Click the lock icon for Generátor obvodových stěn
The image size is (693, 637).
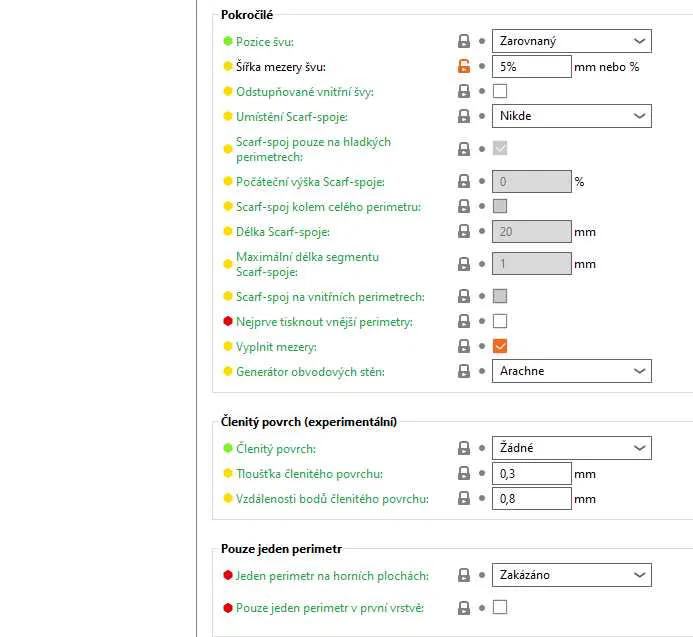pos(464,371)
